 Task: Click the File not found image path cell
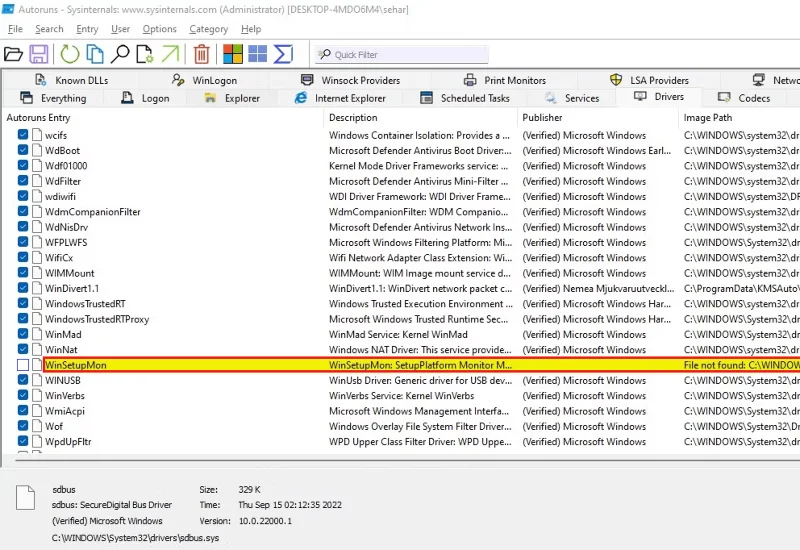pyautogui.click(x=741, y=365)
